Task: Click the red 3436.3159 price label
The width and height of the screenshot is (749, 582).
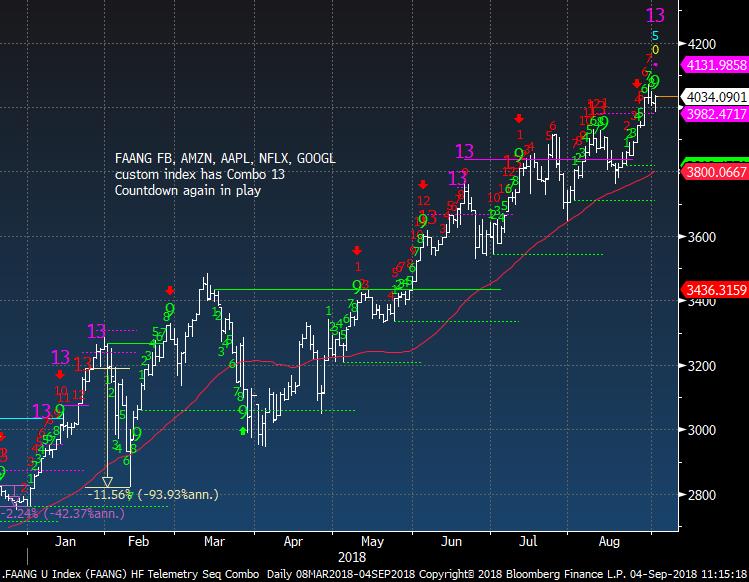Action: pos(715,290)
